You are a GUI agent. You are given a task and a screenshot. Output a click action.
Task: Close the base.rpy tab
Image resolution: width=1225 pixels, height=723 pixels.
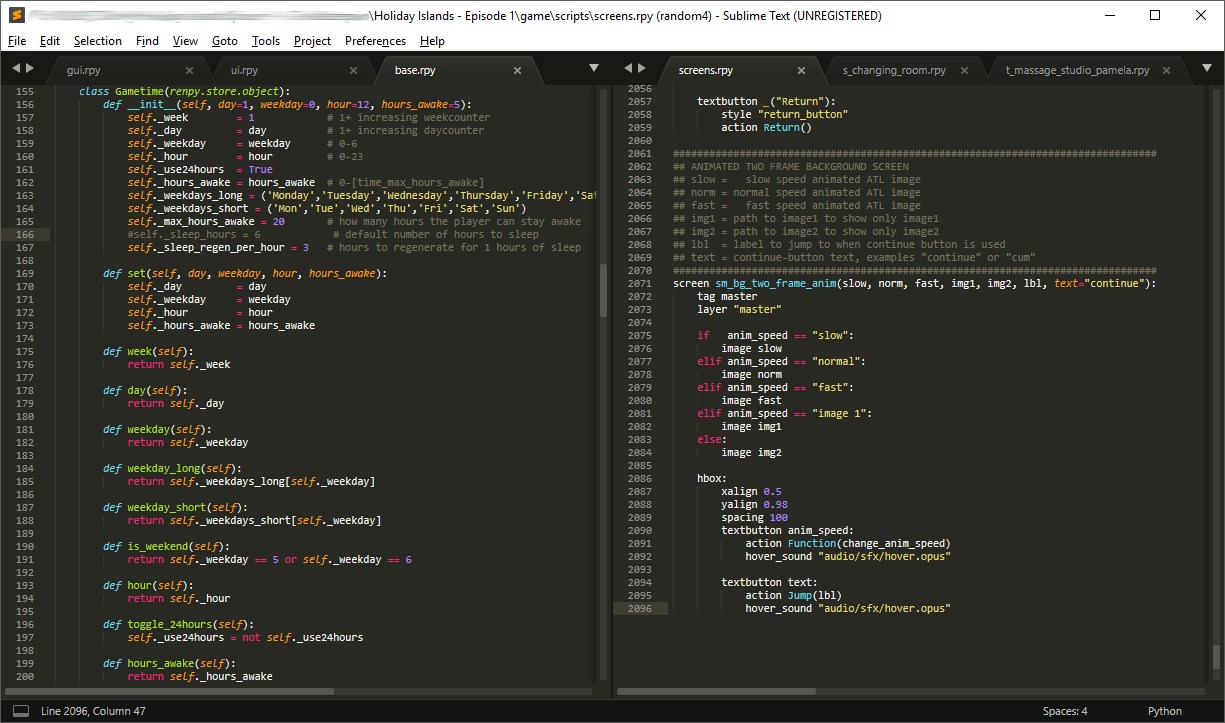coord(517,71)
